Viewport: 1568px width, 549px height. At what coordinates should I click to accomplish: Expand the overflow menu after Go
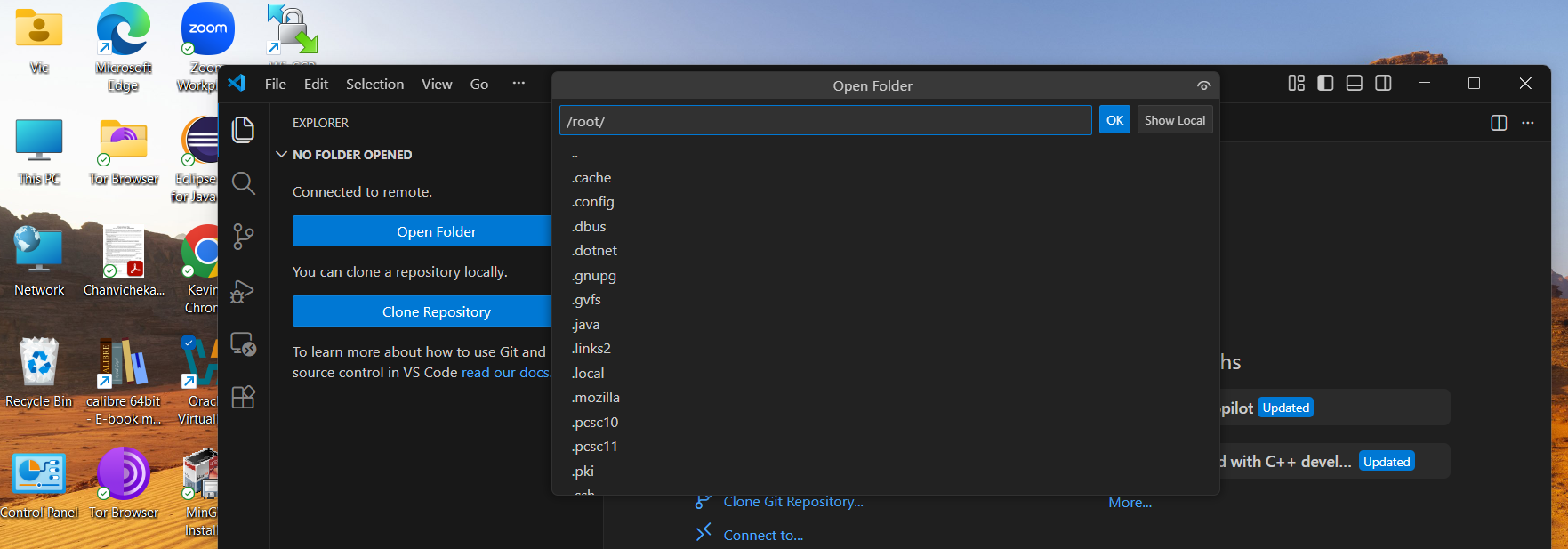(x=519, y=84)
